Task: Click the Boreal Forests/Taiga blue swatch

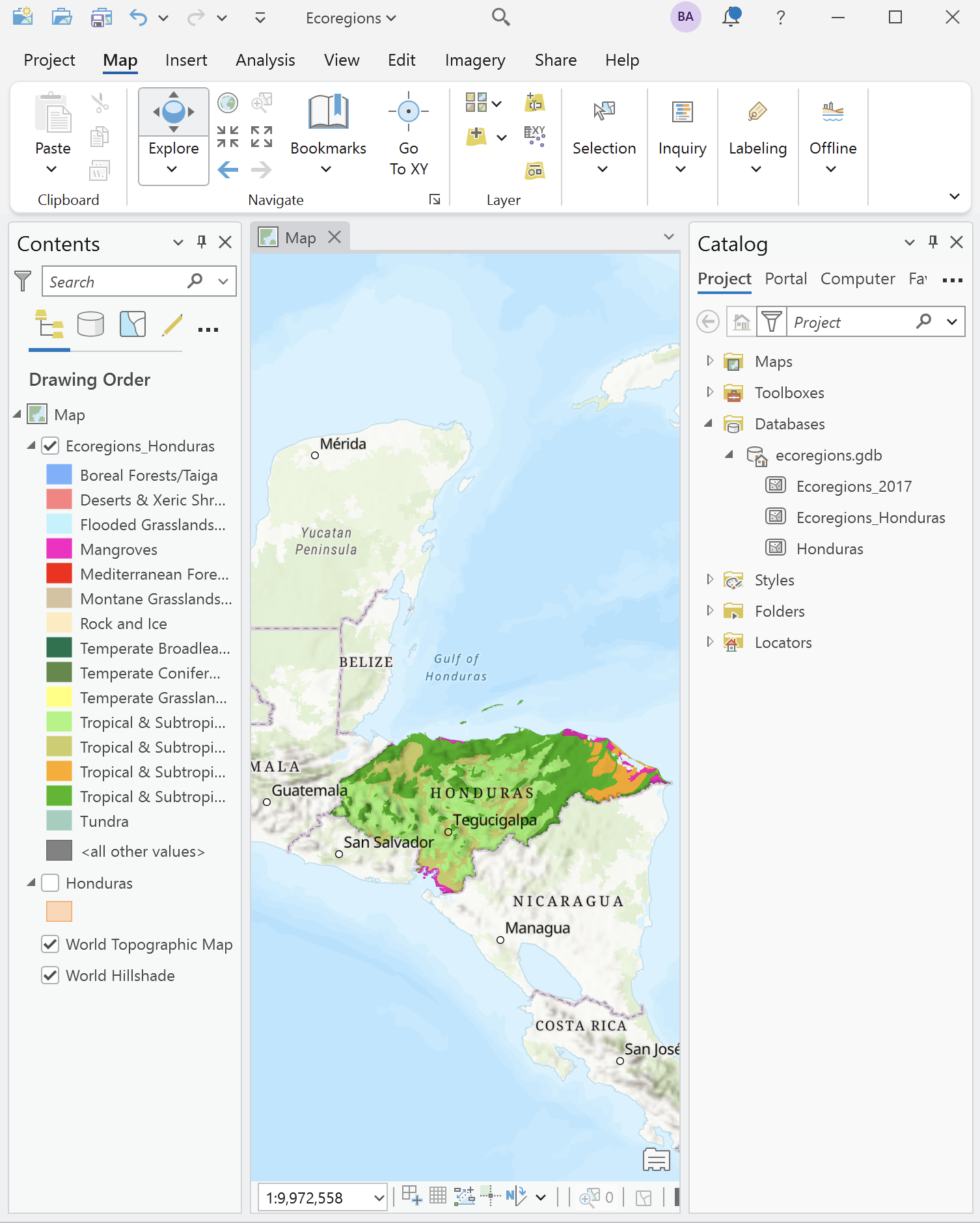Action: 59,475
